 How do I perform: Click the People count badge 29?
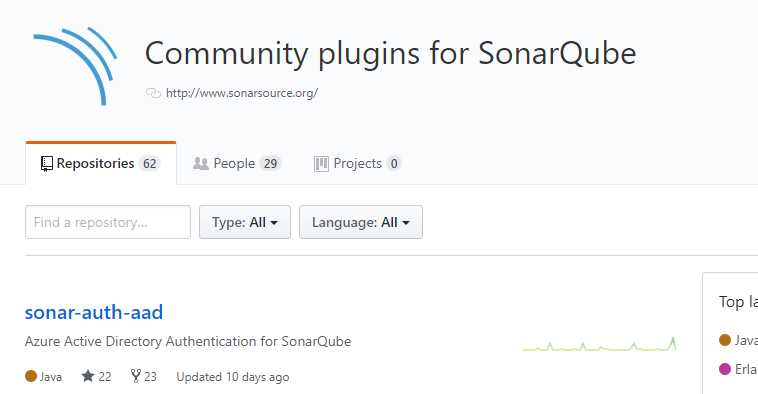[270, 163]
